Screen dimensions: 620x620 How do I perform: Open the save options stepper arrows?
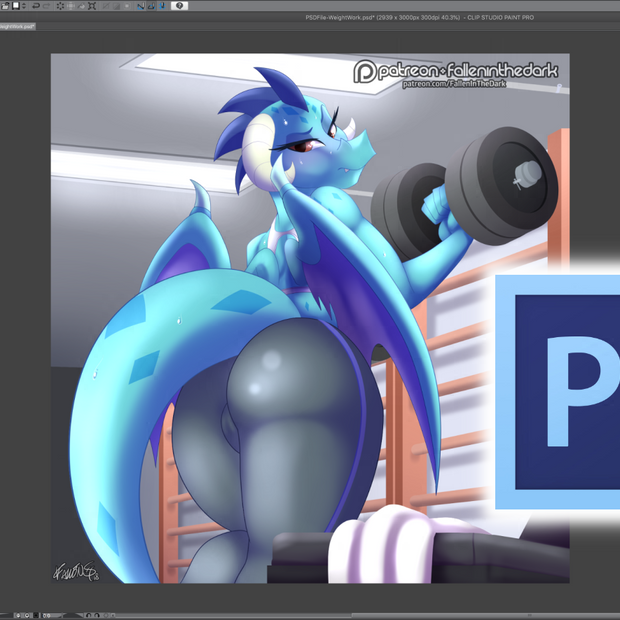[x=24, y=6]
